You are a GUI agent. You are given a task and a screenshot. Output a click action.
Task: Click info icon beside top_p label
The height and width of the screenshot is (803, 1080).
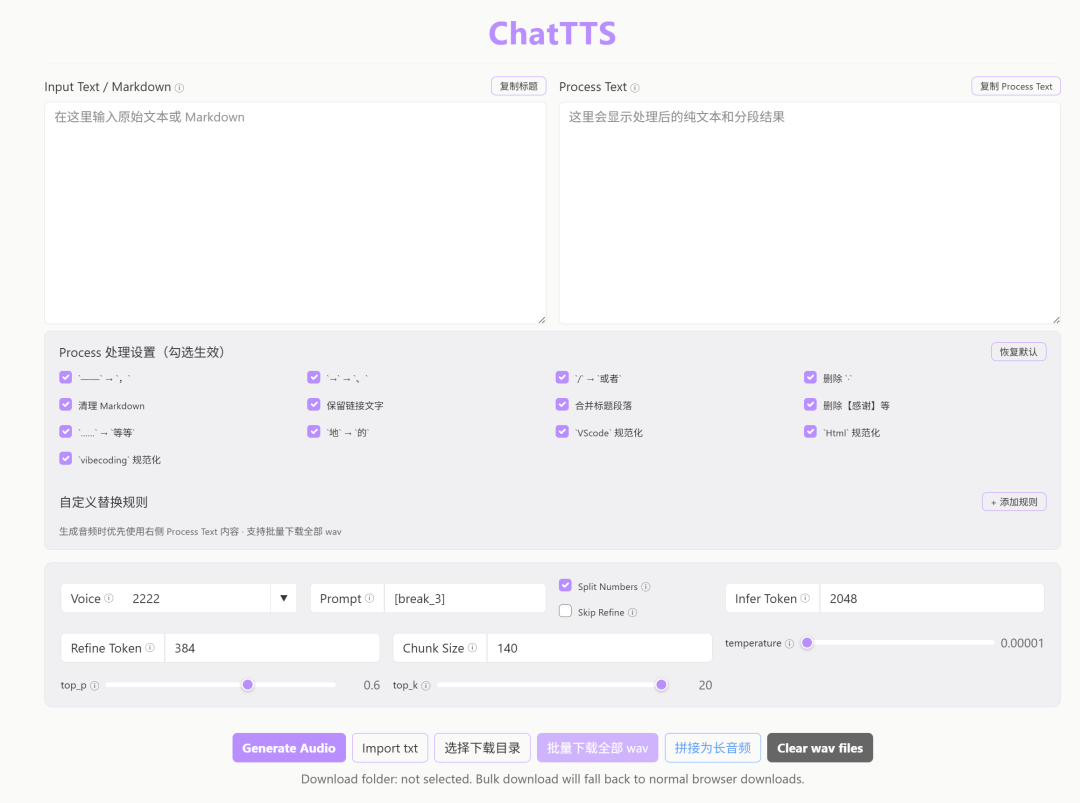(x=94, y=685)
